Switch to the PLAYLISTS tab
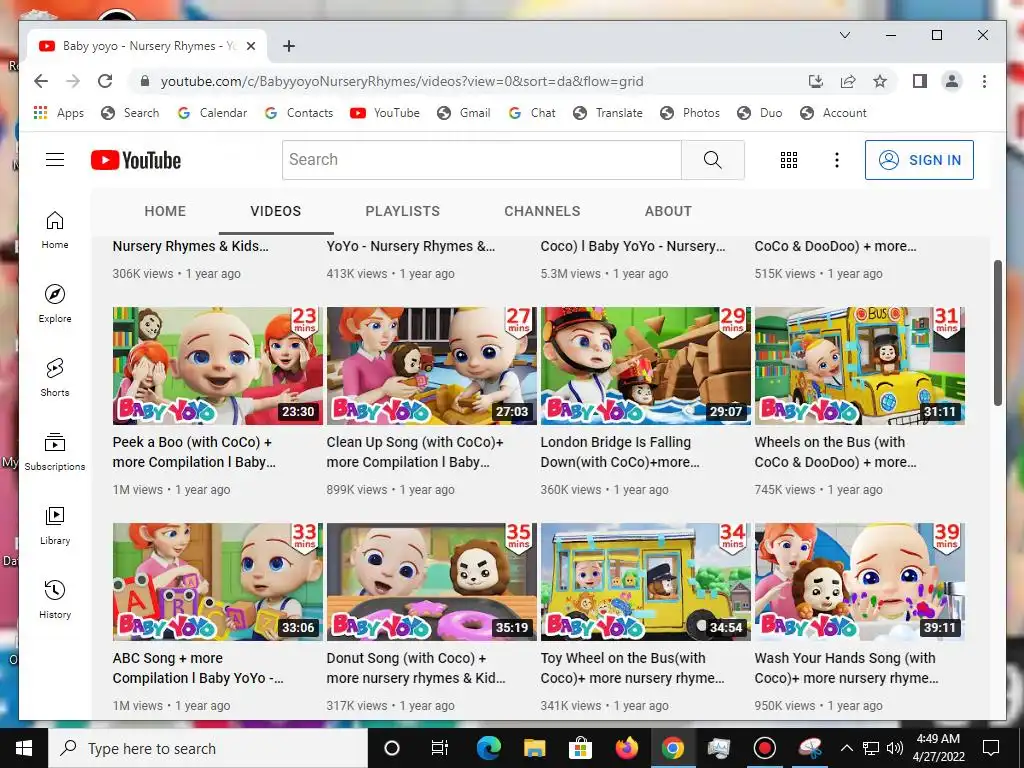 point(402,211)
